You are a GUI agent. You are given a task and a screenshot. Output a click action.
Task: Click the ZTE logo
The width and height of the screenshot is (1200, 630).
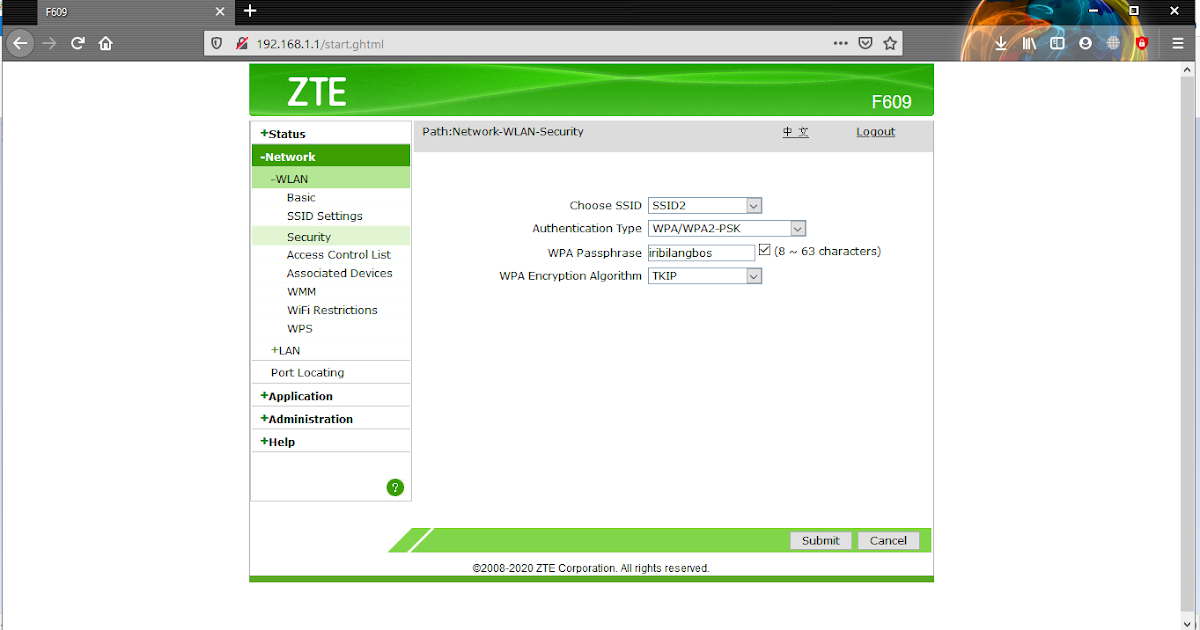coord(316,92)
